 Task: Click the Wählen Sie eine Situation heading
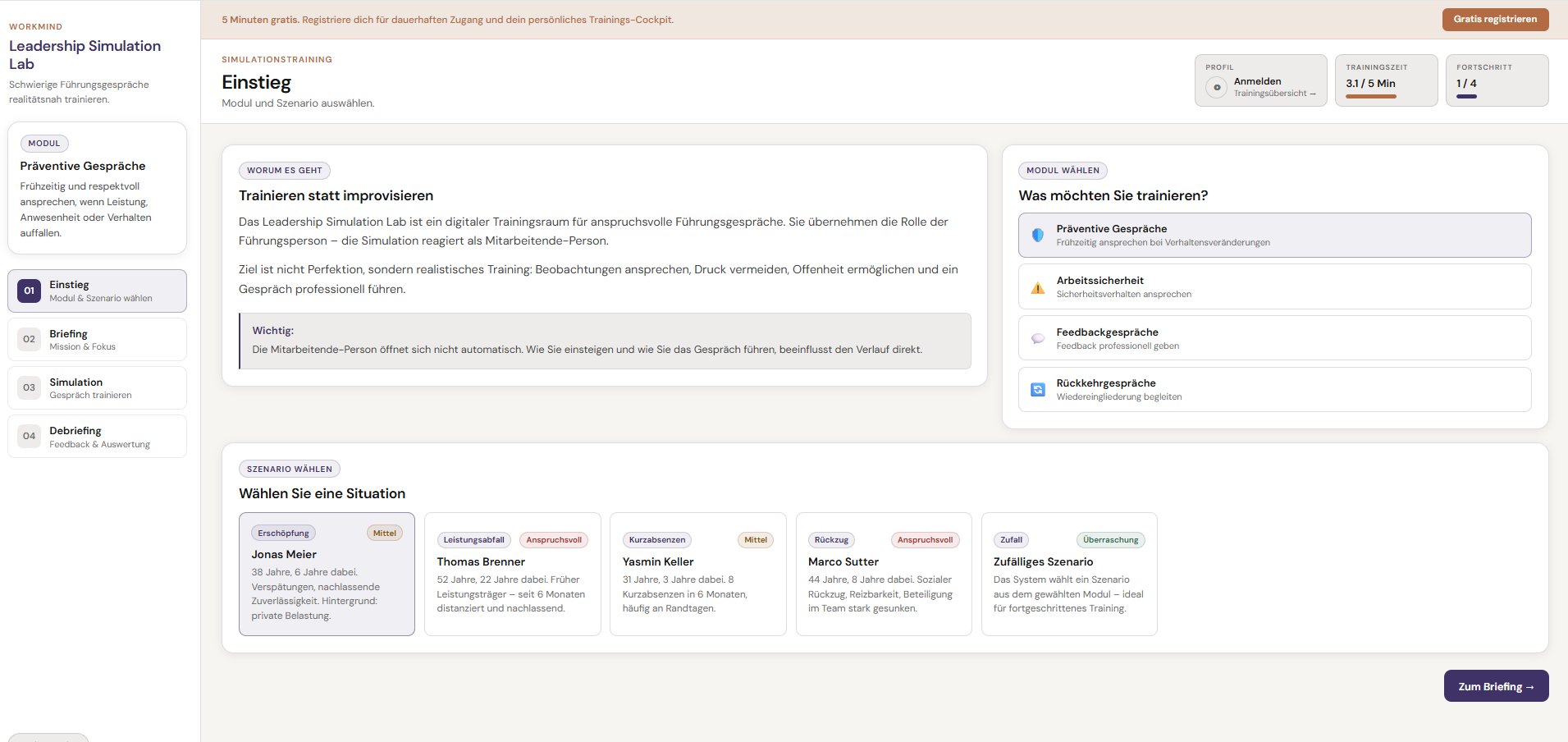[322, 493]
